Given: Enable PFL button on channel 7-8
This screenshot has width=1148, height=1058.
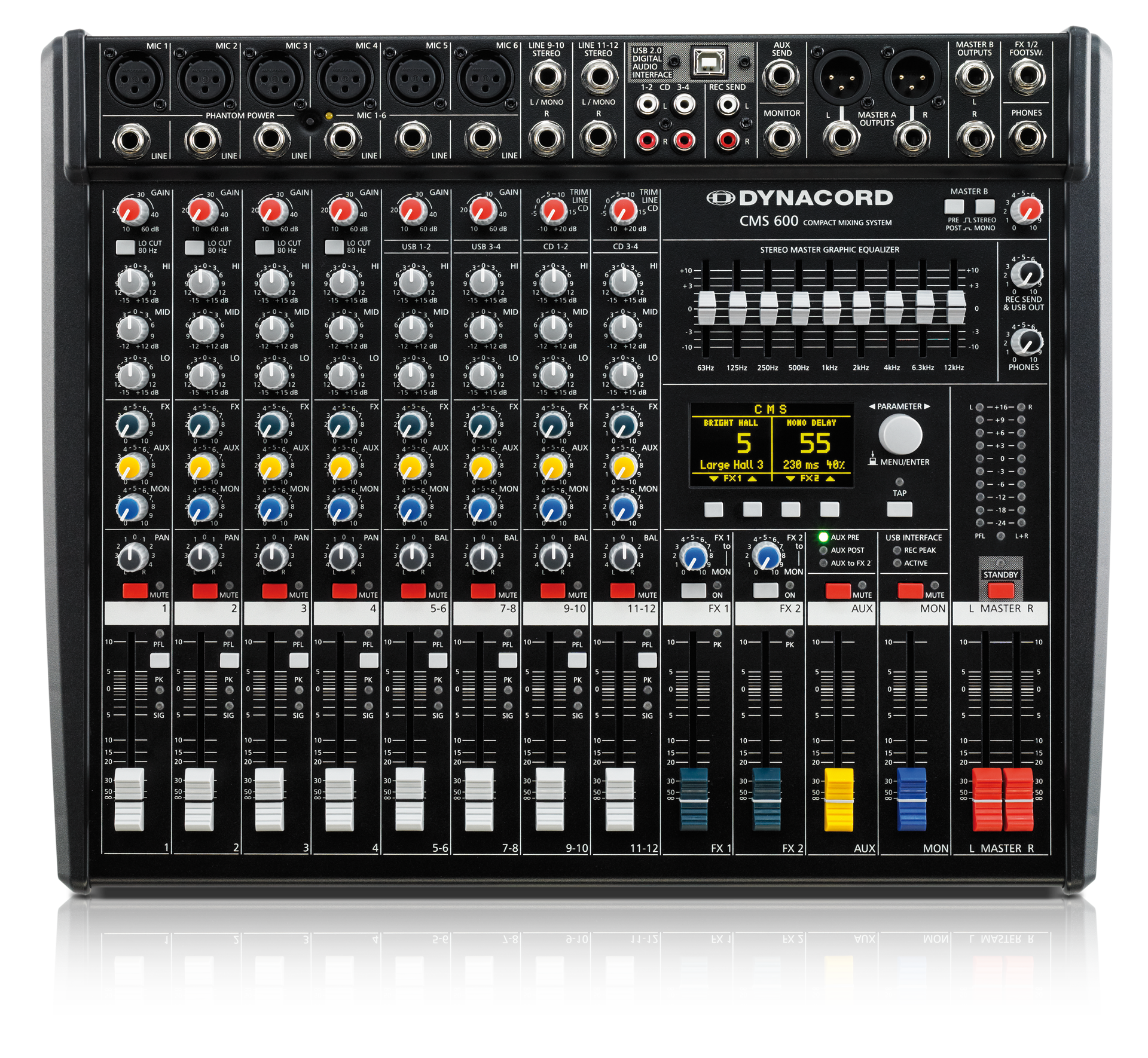Looking at the screenshot, I should [508, 660].
